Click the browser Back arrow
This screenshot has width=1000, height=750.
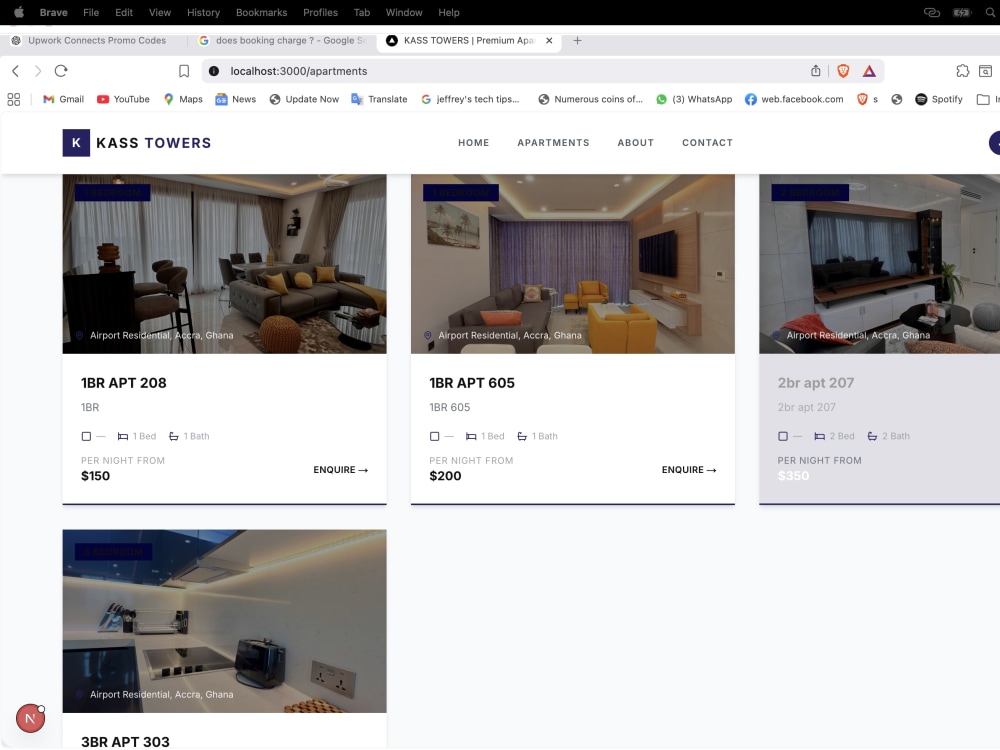(15, 71)
